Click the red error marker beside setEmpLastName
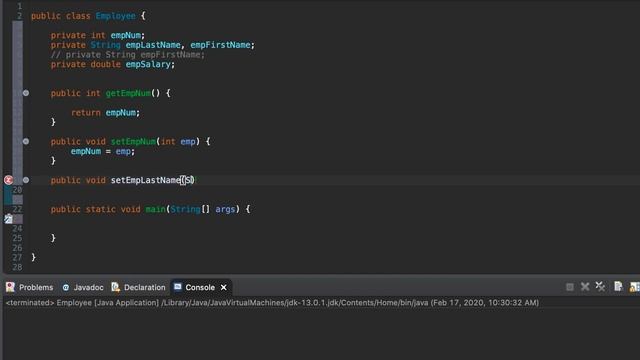Image resolution: width=640 pixels, height=360 pixels. coord(8,180)
